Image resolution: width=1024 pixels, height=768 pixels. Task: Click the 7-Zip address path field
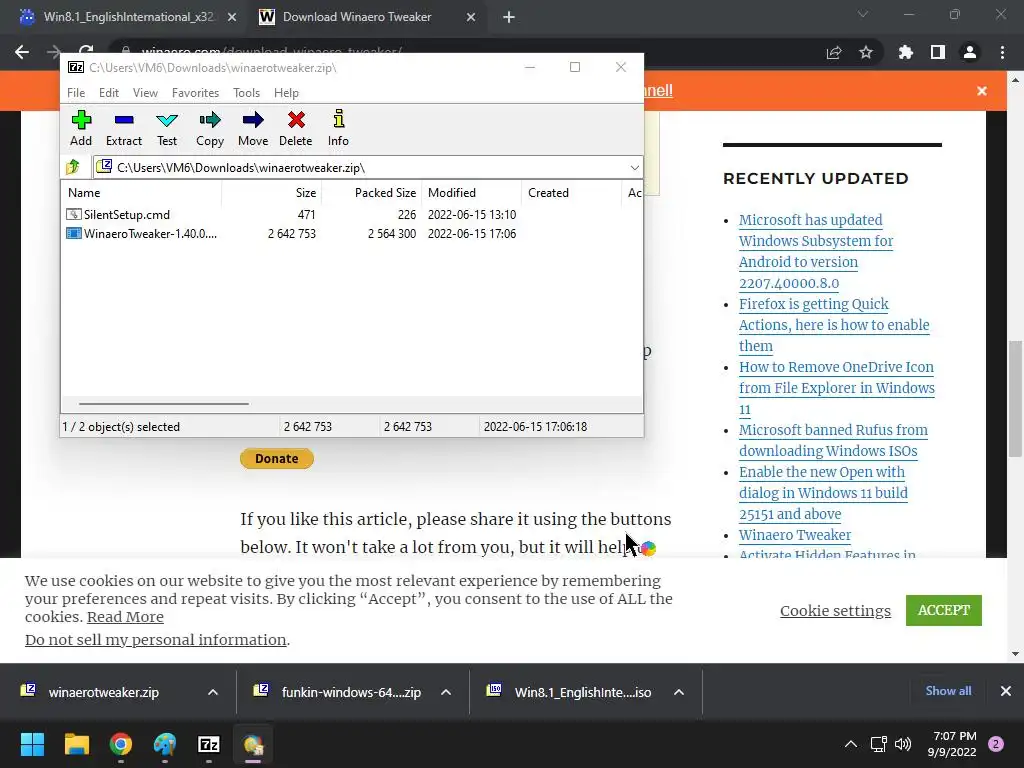click(x=368, y=168)
